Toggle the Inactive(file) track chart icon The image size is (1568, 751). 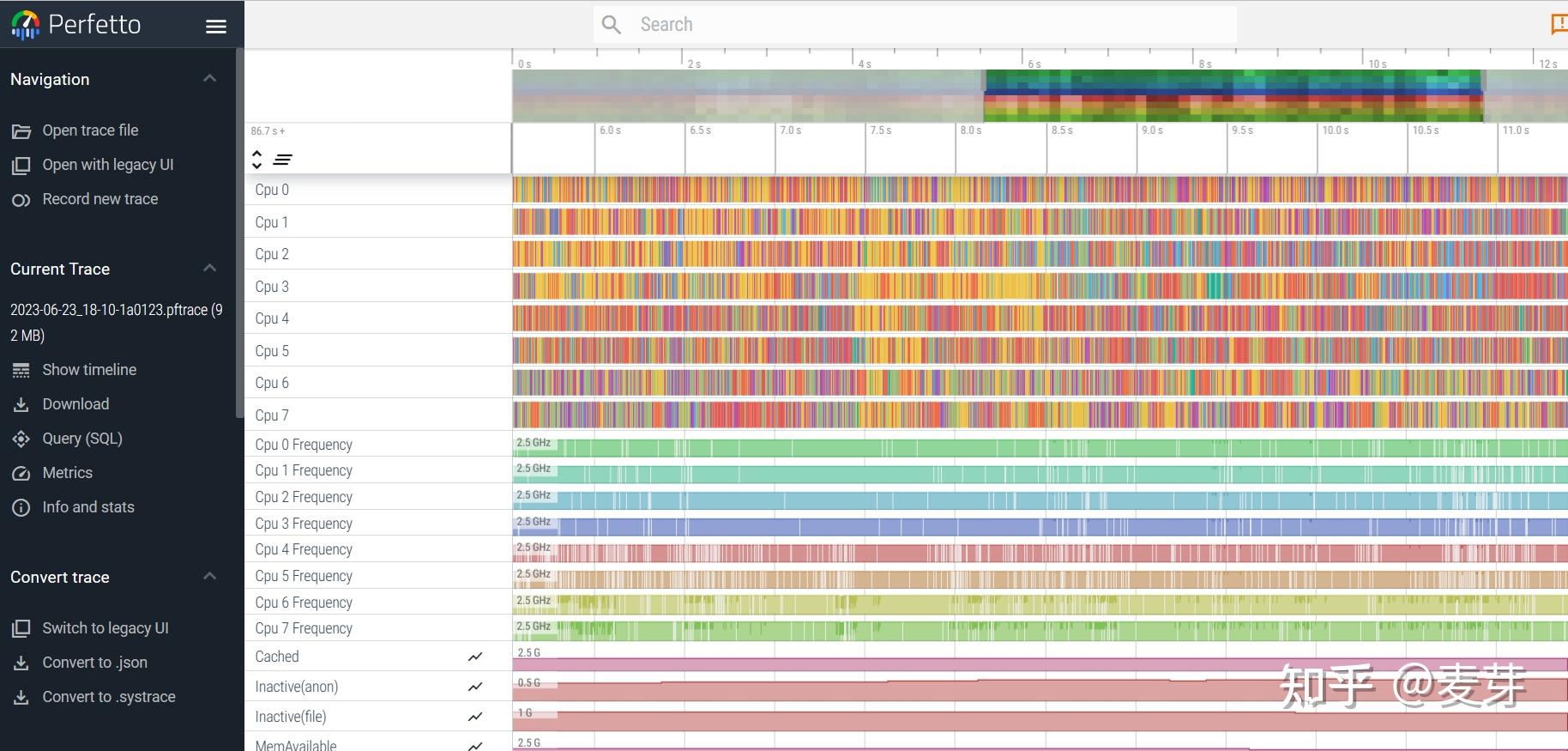pyautogui.click(x=475, y=717)
